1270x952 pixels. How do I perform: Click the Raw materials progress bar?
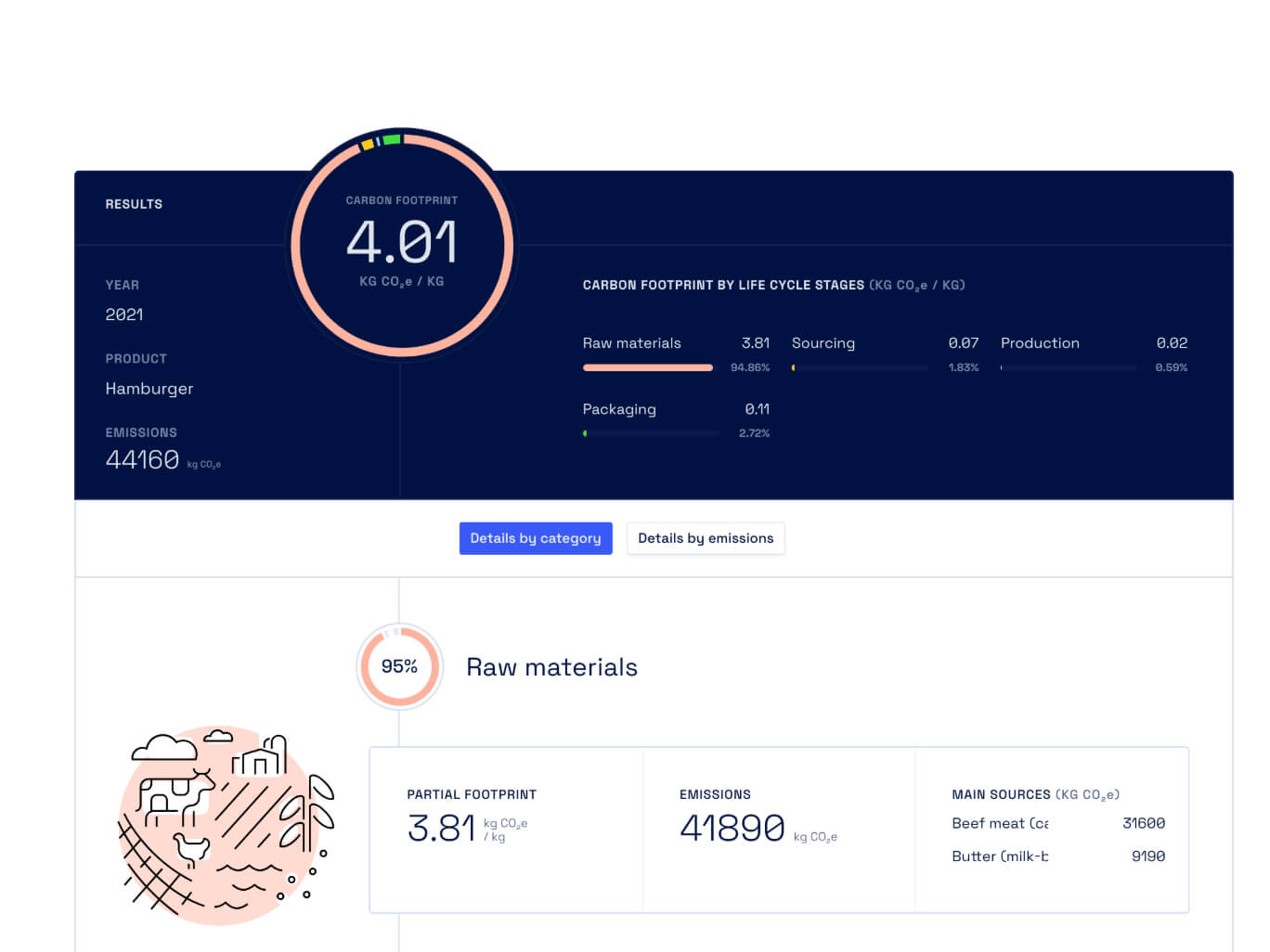click(647, 367)
